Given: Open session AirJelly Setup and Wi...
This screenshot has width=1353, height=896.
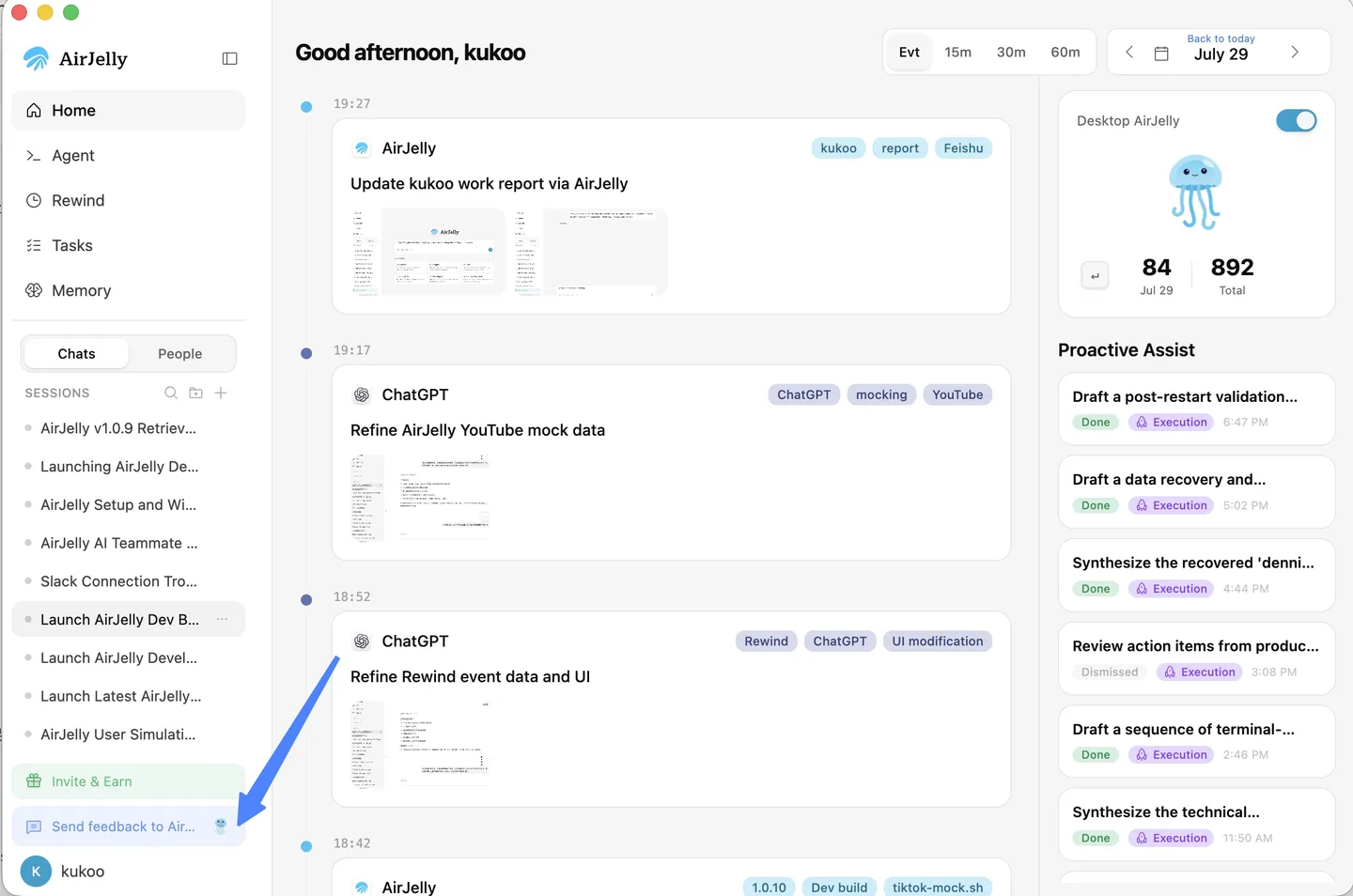Looking at the screenshot, I should (x=129, y=505).
